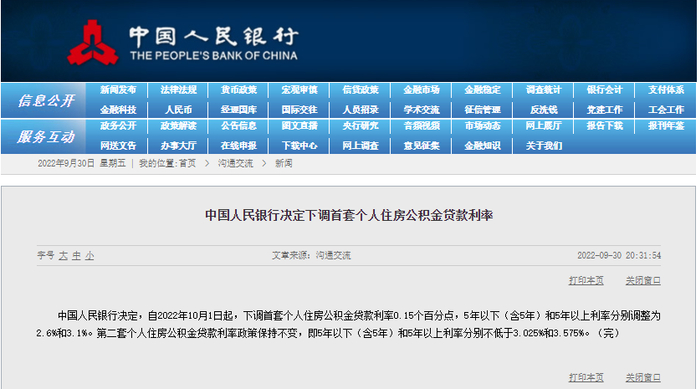Select 图文直播 navigation item
The image size is (700, 389).
(x=300, y=126)
